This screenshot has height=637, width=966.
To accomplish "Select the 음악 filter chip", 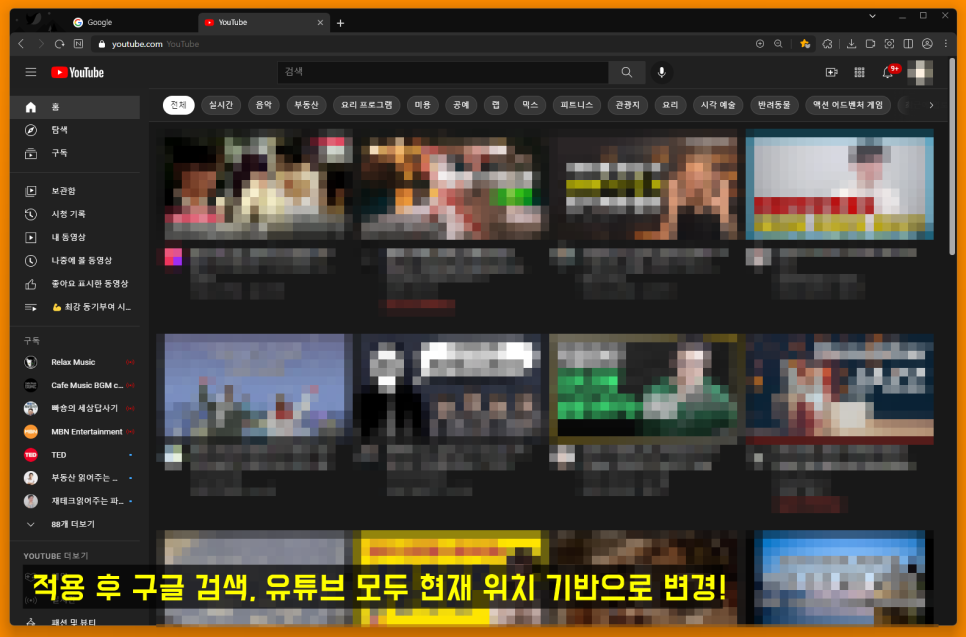I will [264, 105].
